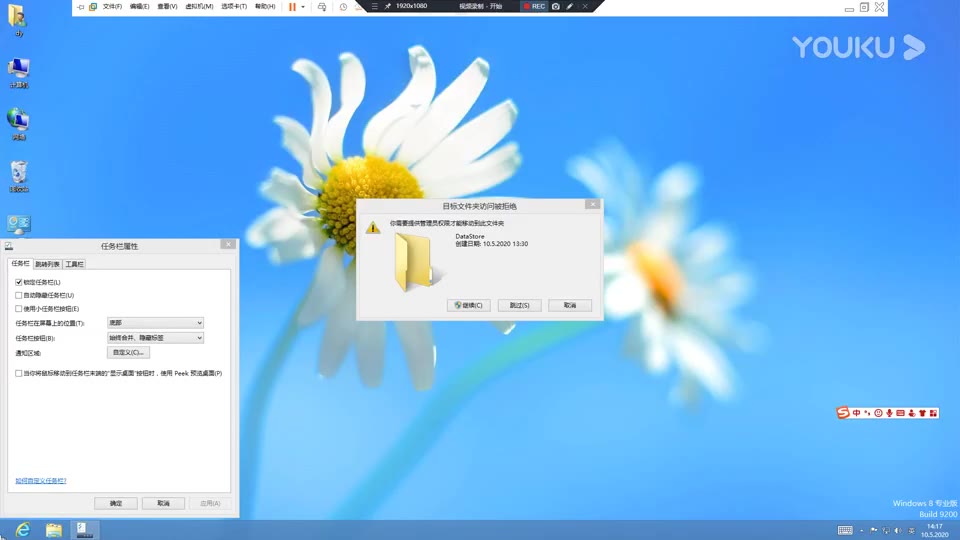The width and height of the screenshot is (960, 540).
Task: Select taskbar properties button on taskbar
Action: pos(84,530)
